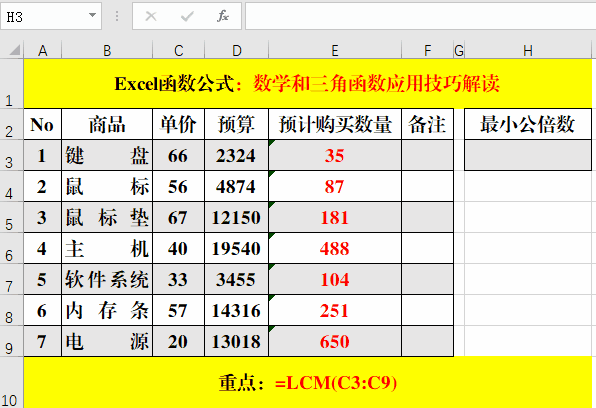
Task: Click the formula bar resize dots handle
Action: click(117, 16)
